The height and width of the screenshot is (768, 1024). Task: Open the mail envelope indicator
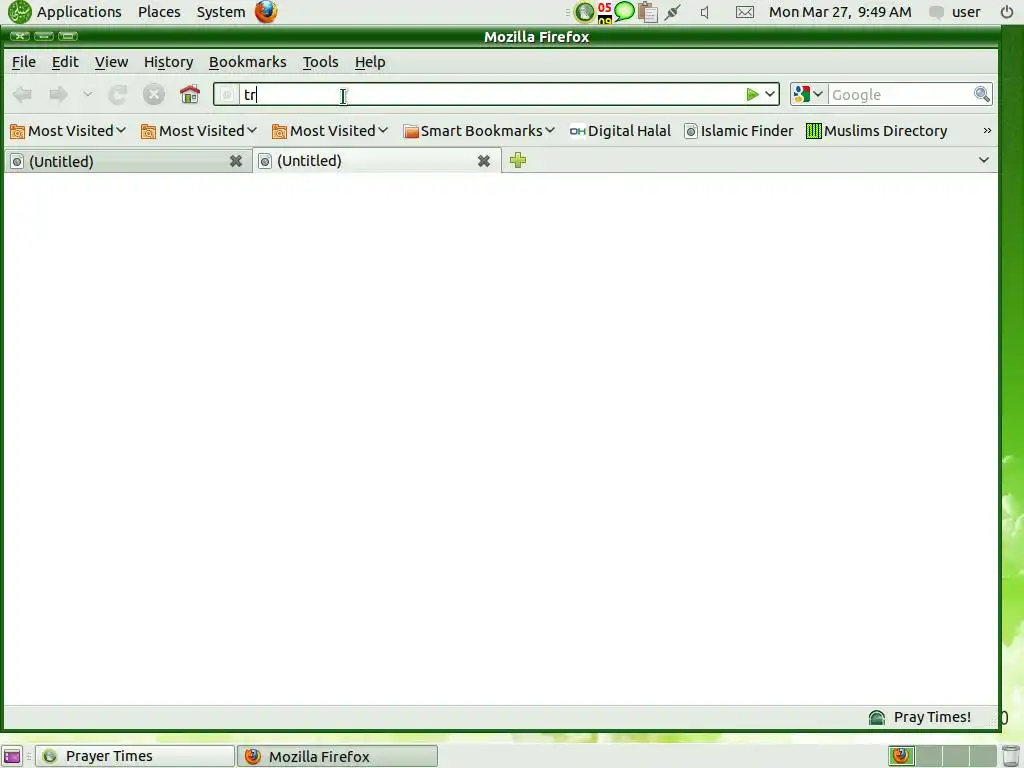(x=744, y=12)
